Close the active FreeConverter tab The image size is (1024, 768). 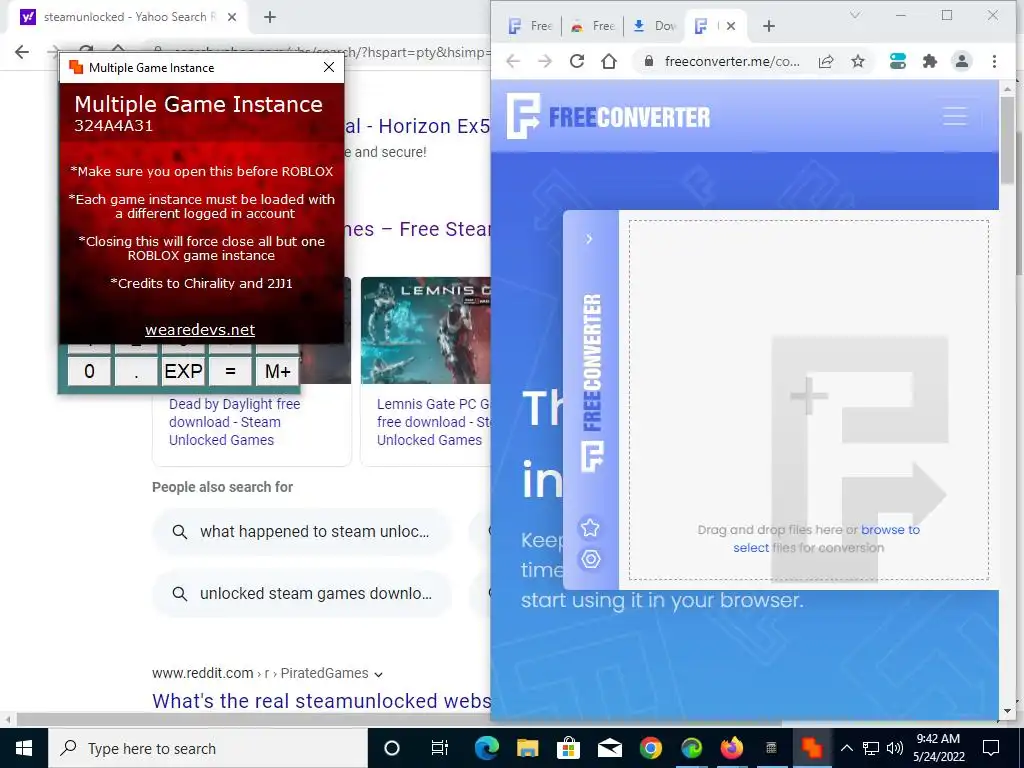pyautogui.click(x=731, y=26)
